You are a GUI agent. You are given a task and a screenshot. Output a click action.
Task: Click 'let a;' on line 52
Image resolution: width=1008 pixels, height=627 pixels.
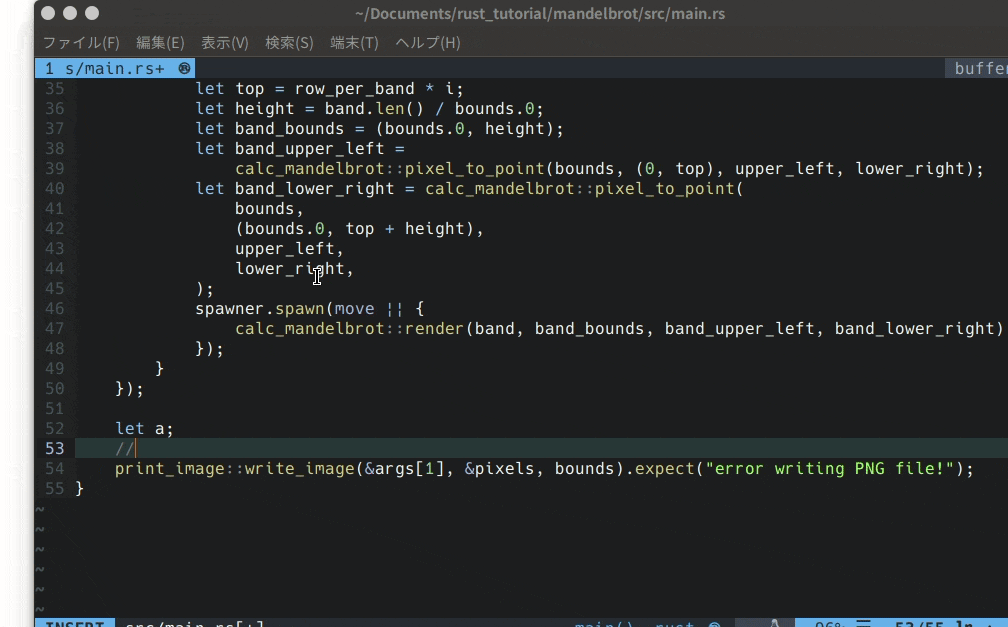click(144, 428)
